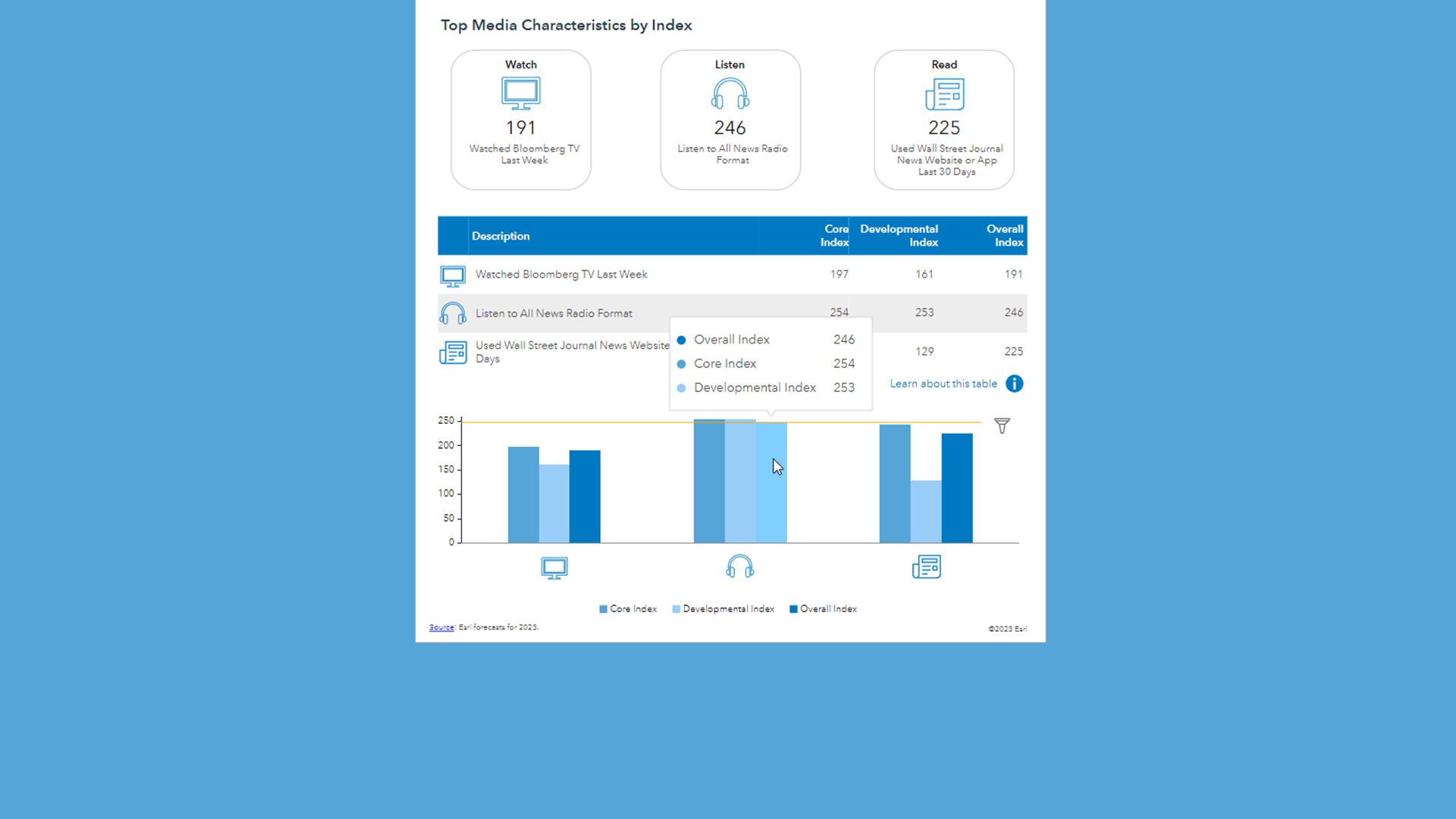Open the Learn about this table link

[x=943, y=384]
